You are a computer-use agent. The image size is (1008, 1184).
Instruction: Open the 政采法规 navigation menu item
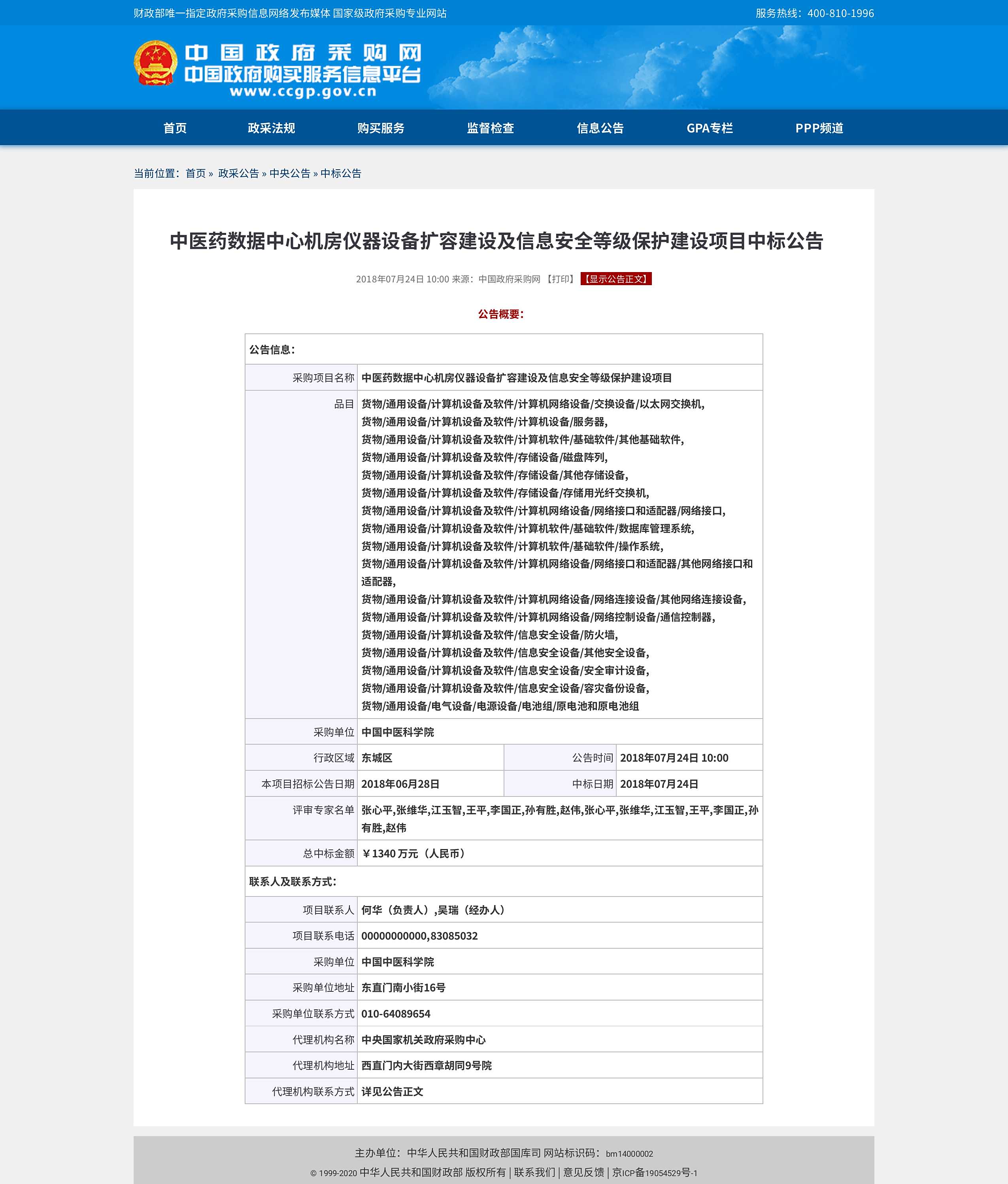[x=271, y=128]
